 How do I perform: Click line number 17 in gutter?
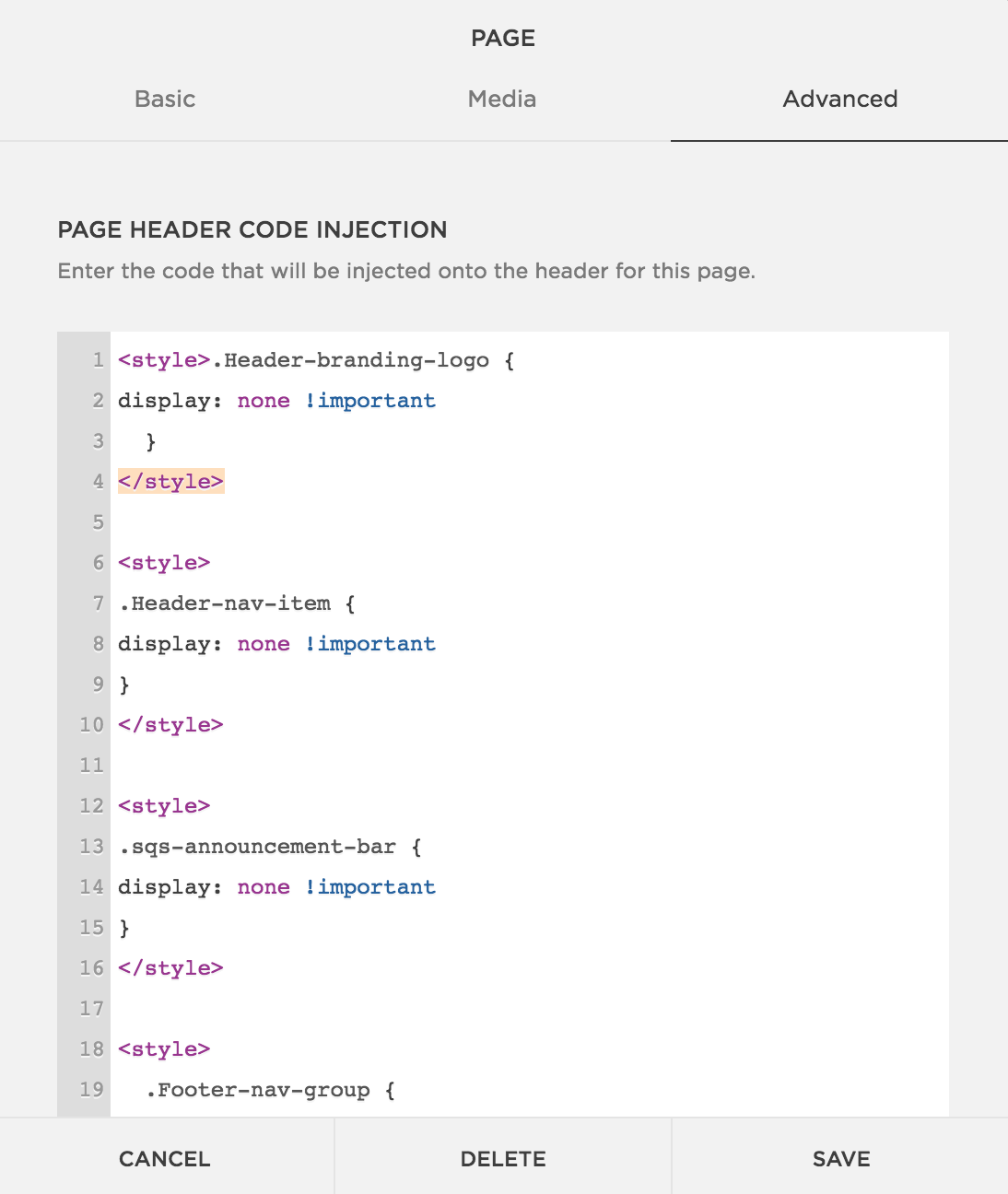[91, 1009]
